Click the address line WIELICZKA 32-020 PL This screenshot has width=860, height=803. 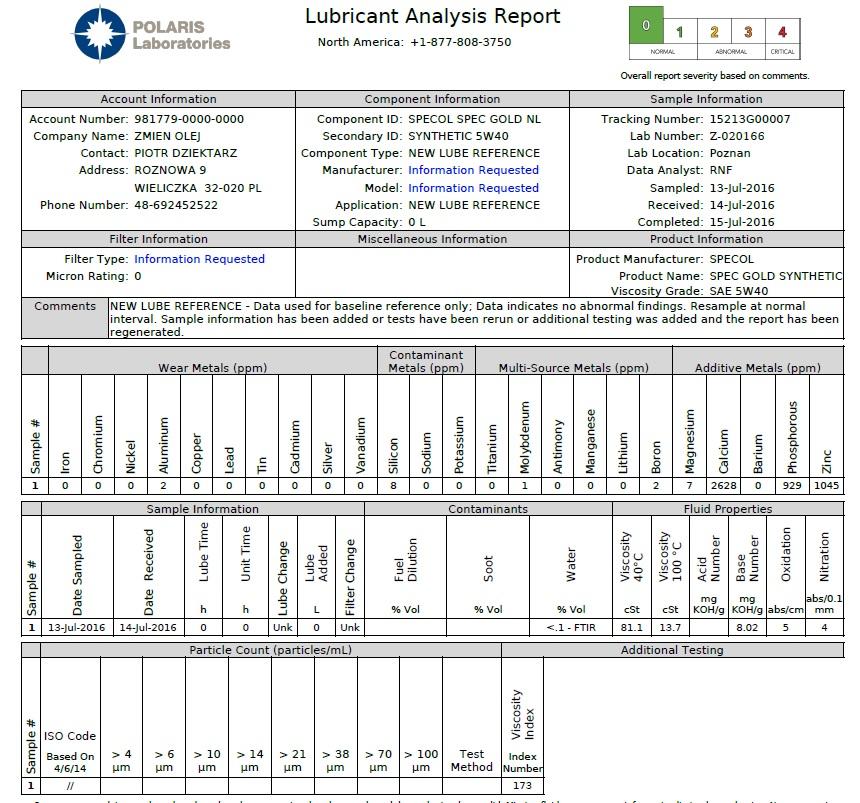point(198,188)
